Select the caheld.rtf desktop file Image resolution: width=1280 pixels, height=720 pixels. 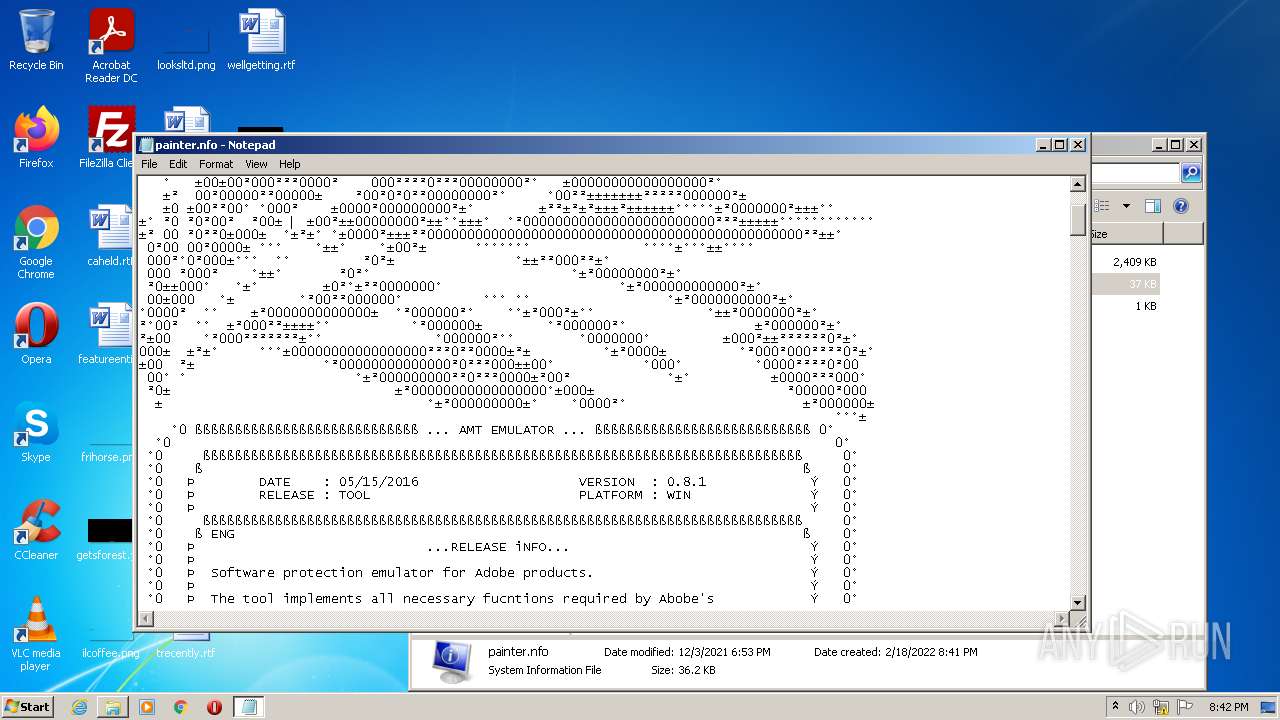[x=109, y=236]
